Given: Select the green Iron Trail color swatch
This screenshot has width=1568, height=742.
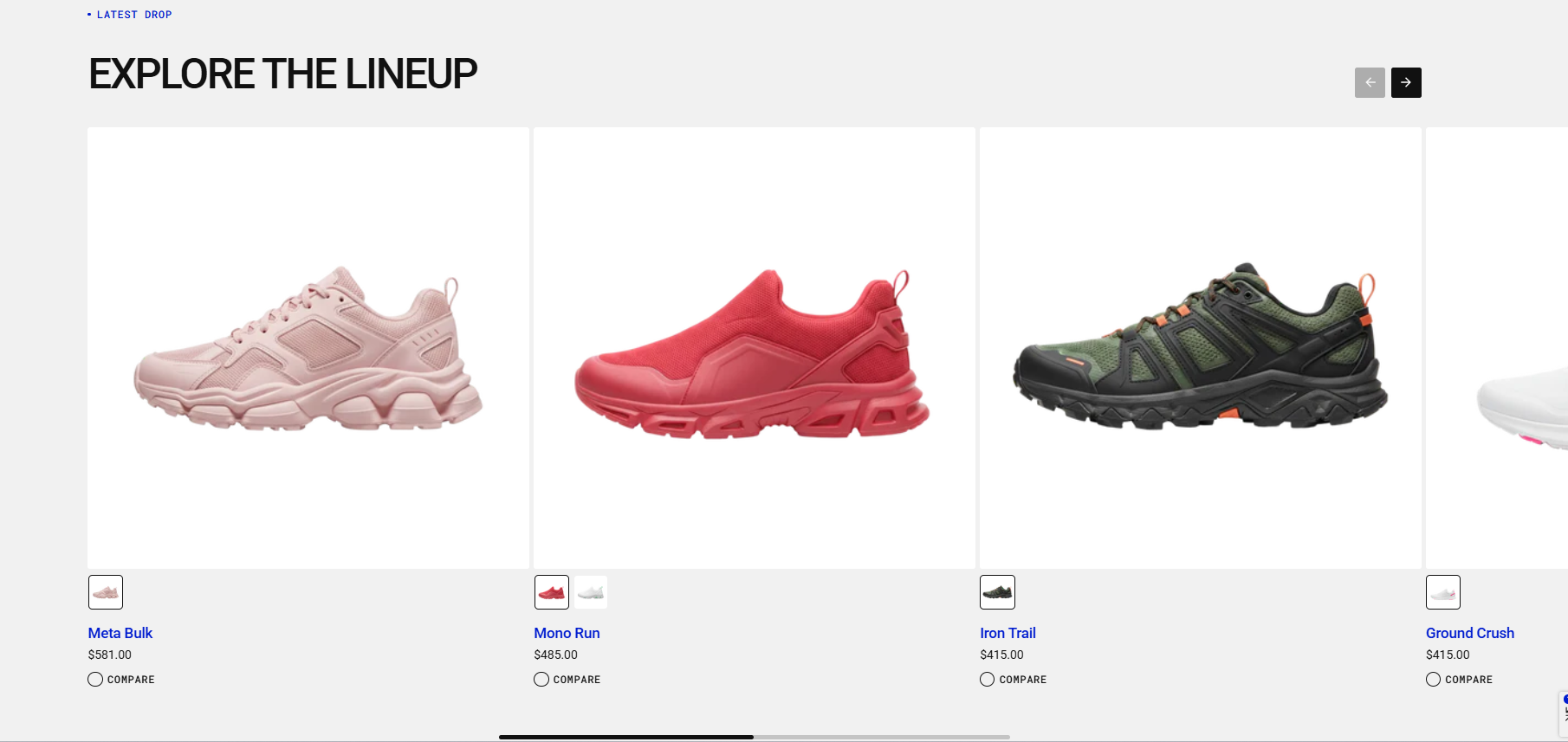Looking at the screenshot, I should coord(997,592).
